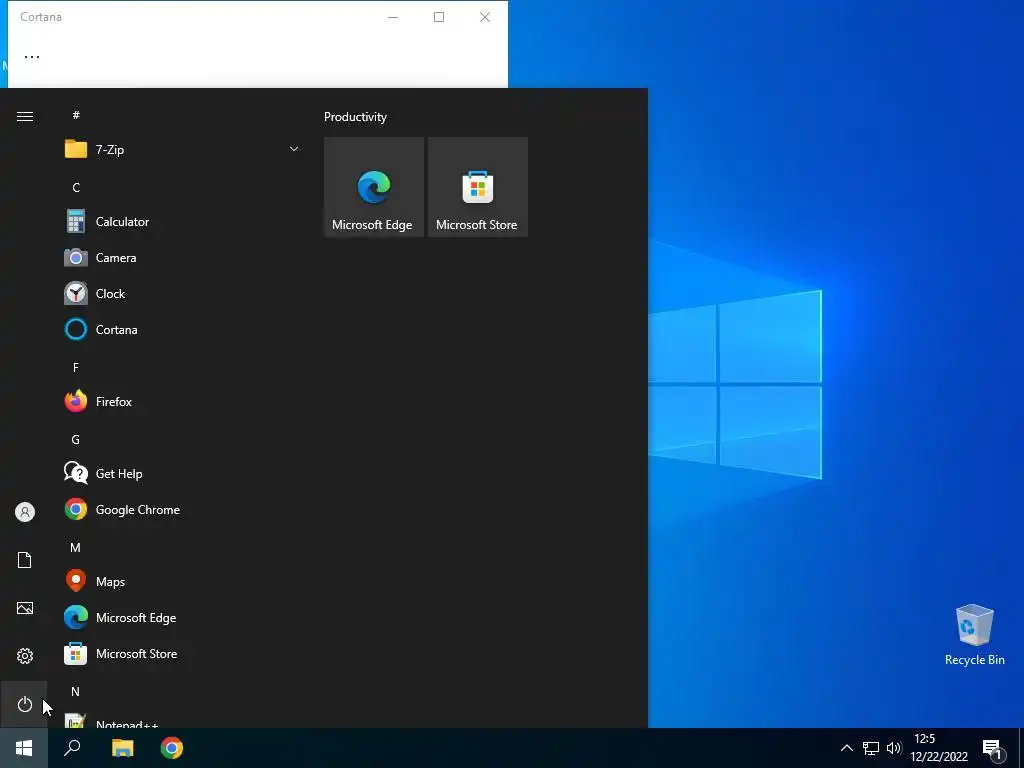This screenshot has width=1024, height=768.
Task: Click the F letter group header
Action: tap(76, 368)
